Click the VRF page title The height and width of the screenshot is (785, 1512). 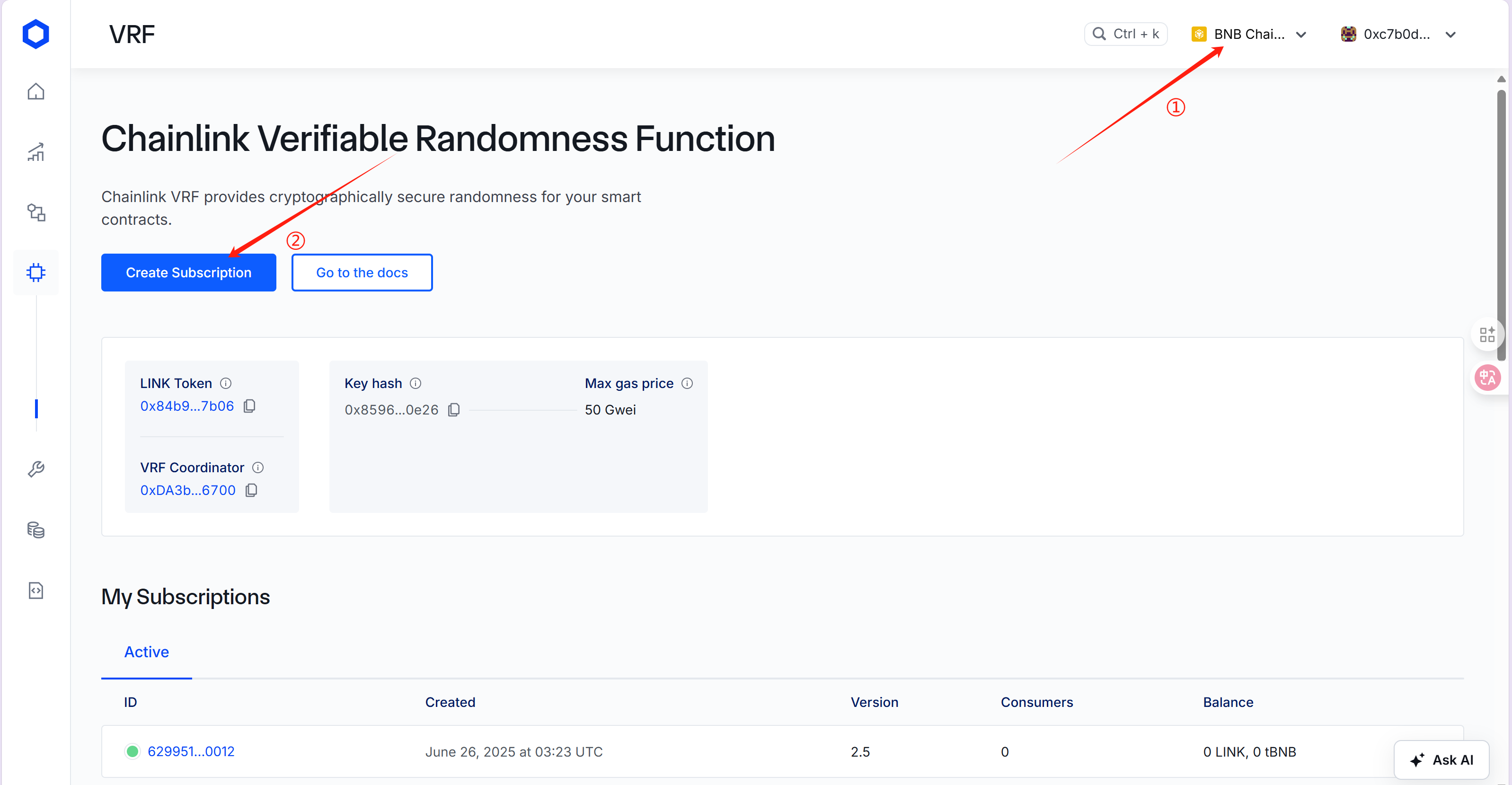[132, 34]
